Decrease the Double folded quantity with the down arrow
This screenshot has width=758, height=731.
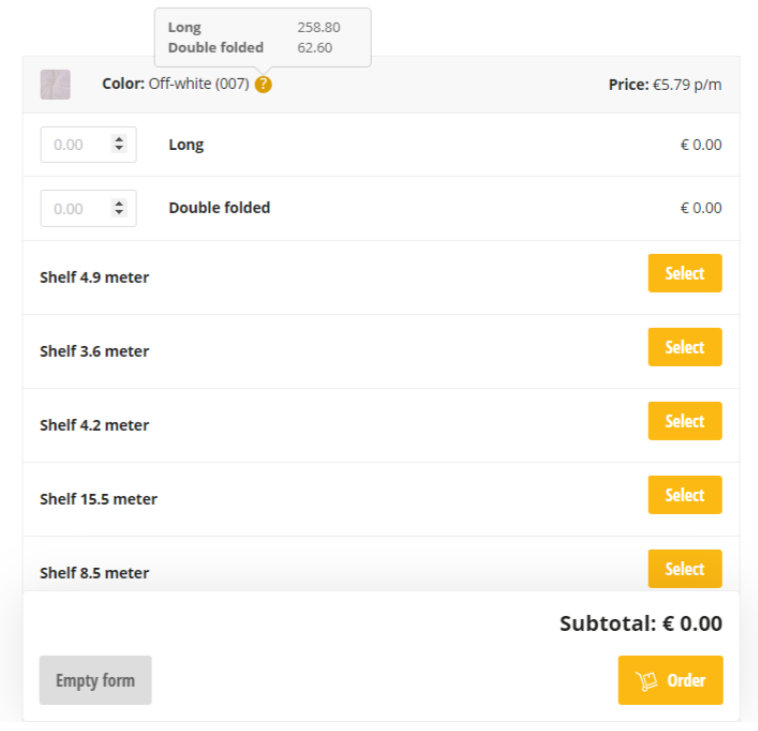click(119, 213)
